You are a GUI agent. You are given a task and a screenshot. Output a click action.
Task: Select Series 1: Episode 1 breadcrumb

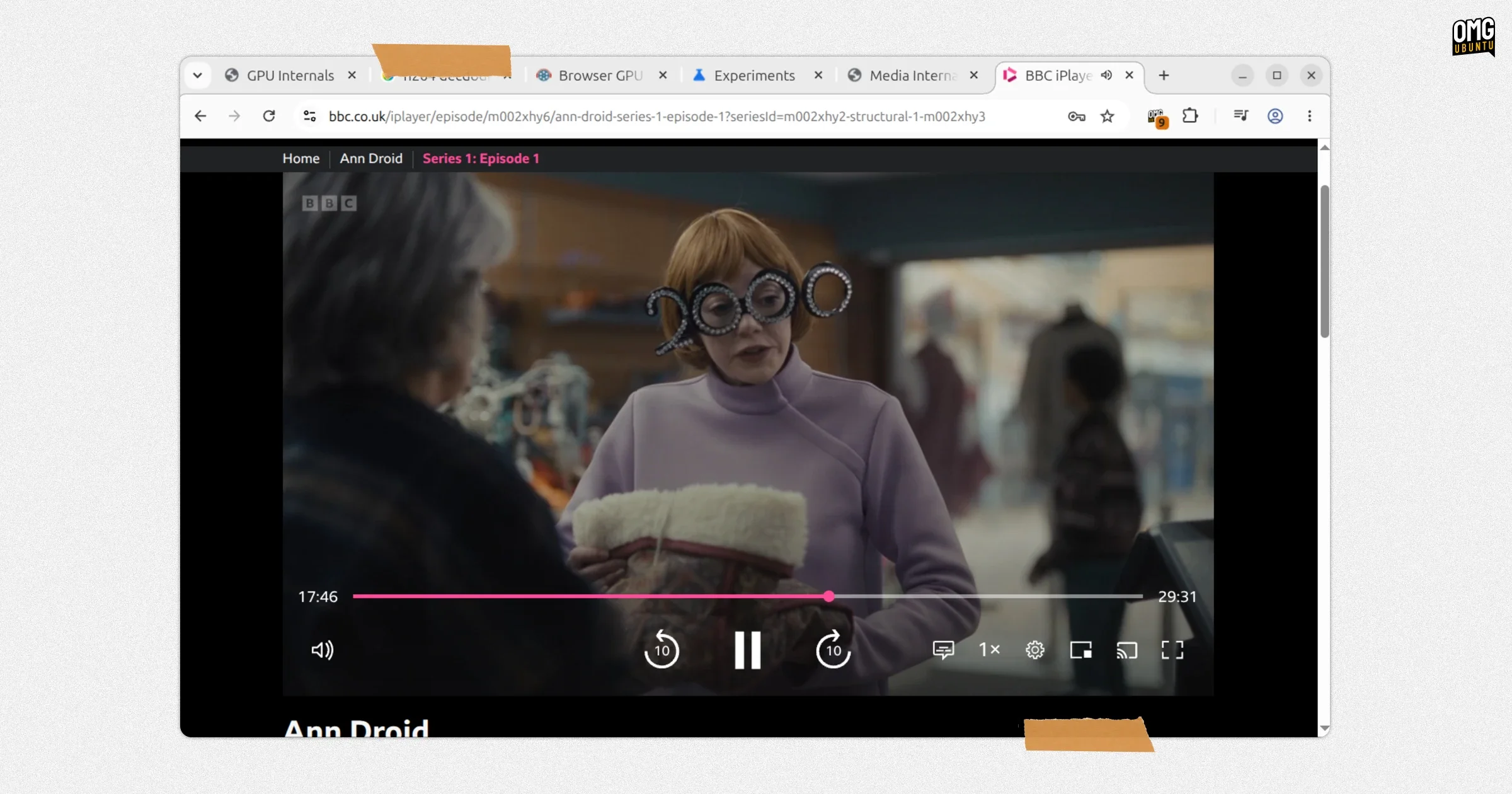(481, 159)
